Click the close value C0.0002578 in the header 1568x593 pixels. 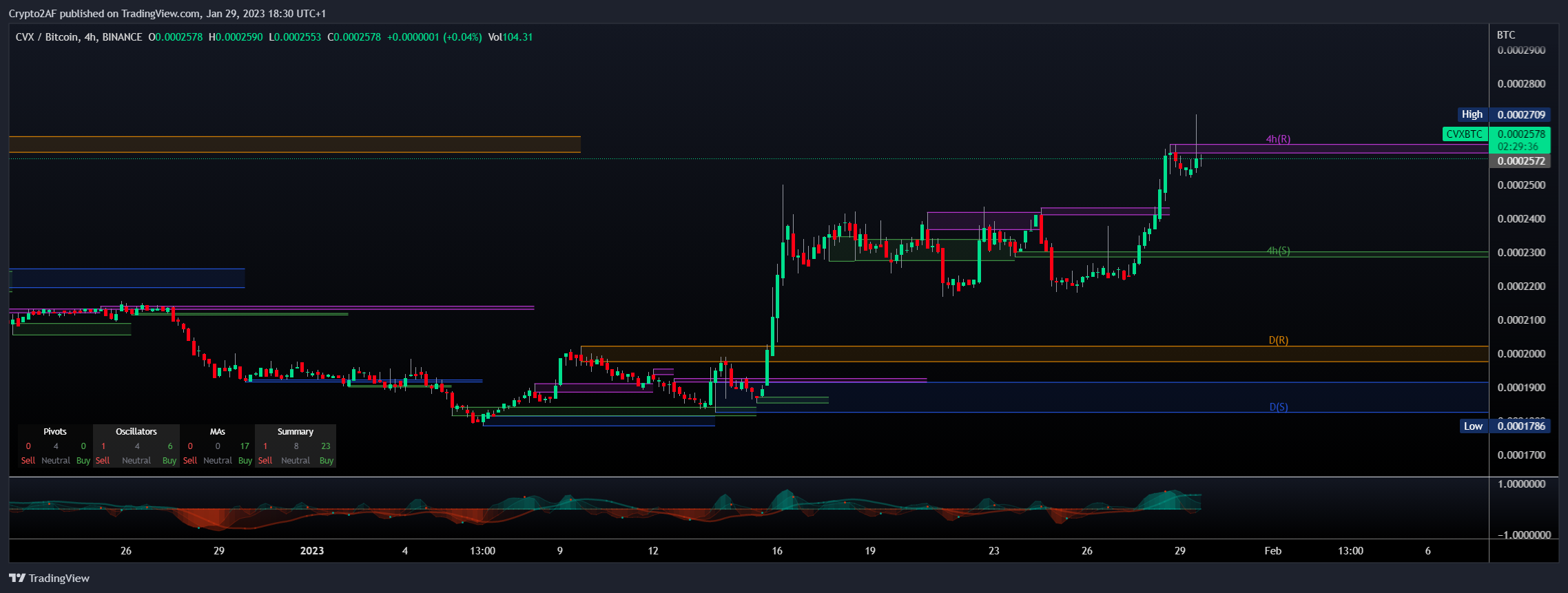(x=354, y=37)
